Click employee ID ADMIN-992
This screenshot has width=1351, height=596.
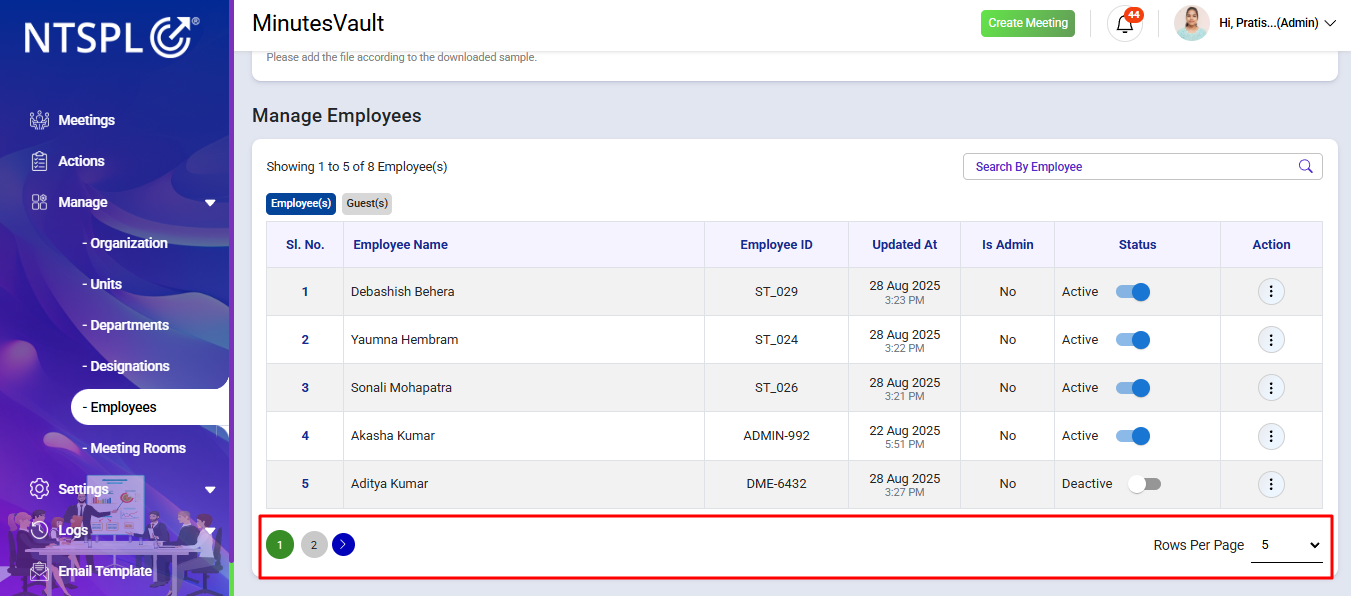click(x=776, y=436)
